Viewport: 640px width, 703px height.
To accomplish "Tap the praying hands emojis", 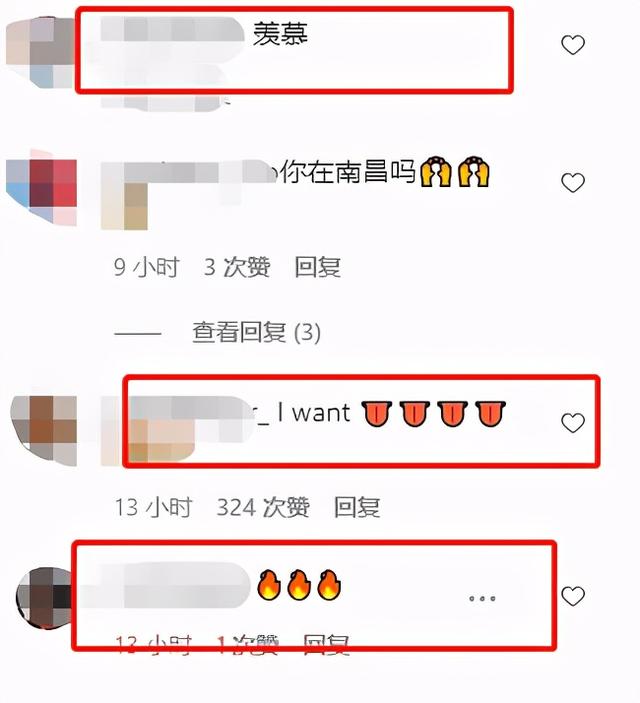I will pos(455,171).
